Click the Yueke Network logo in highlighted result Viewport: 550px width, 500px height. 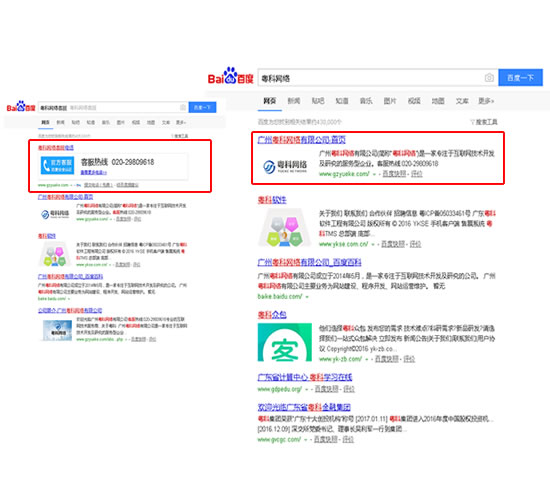point(285,166)
